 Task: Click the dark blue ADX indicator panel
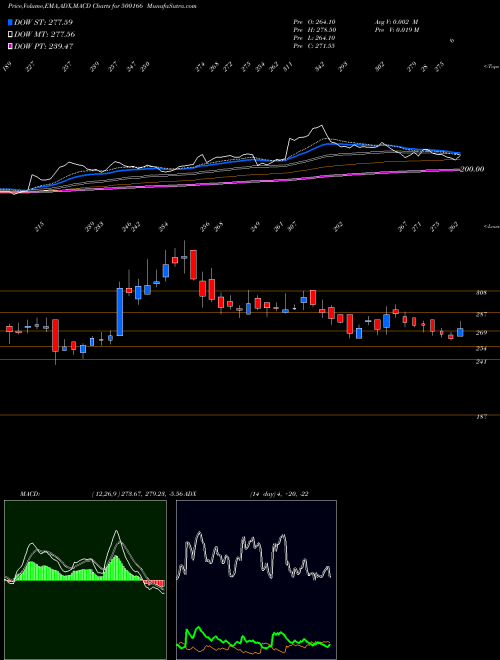pos(256,580)
